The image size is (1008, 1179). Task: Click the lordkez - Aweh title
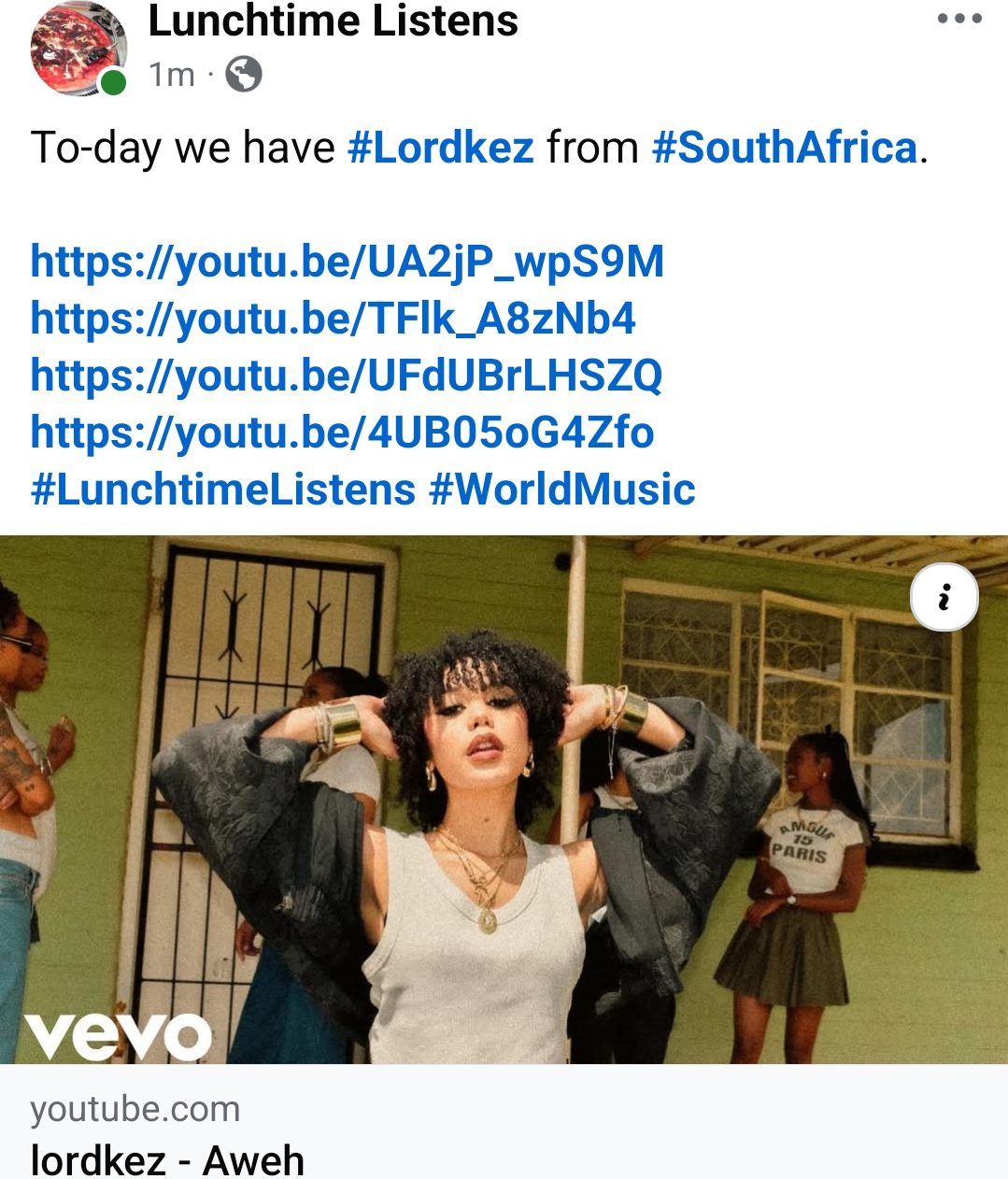click(x=167, y=1161)
